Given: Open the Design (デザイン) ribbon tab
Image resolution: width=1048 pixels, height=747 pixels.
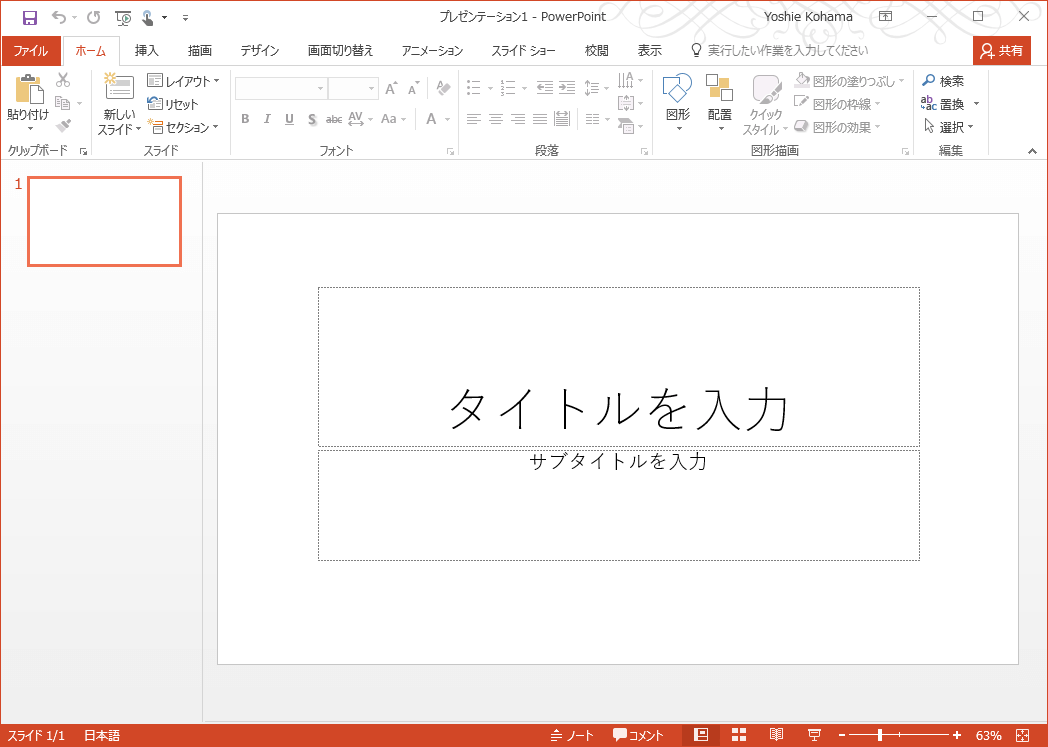Looking at the screenshot, I should coord(259,50).
